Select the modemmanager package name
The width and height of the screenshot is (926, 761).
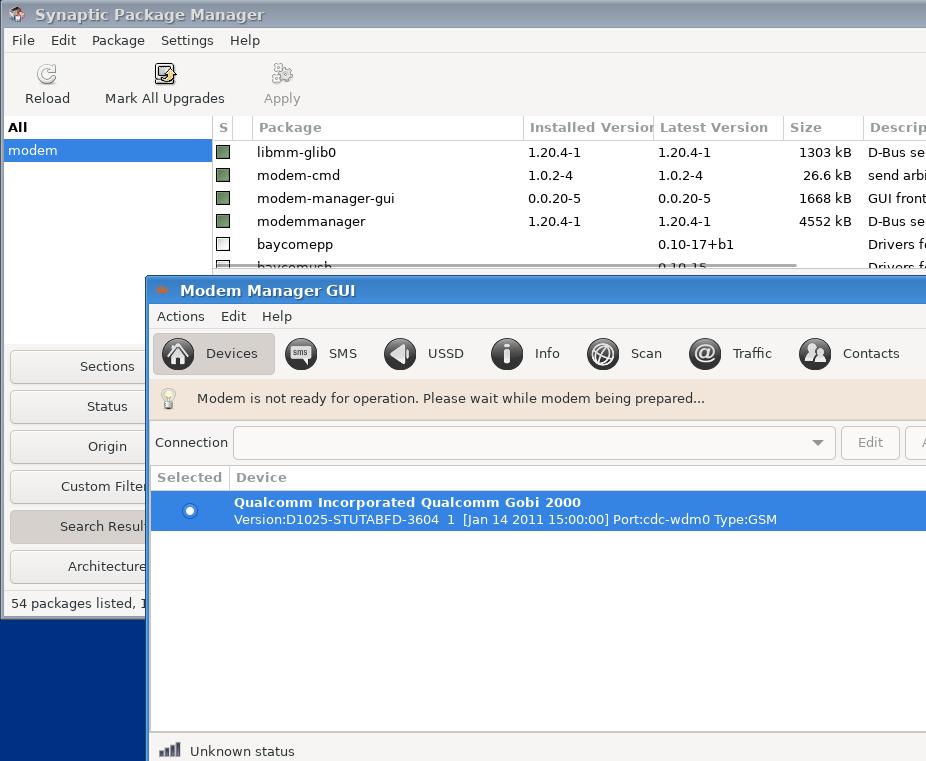tap(311, 221)
